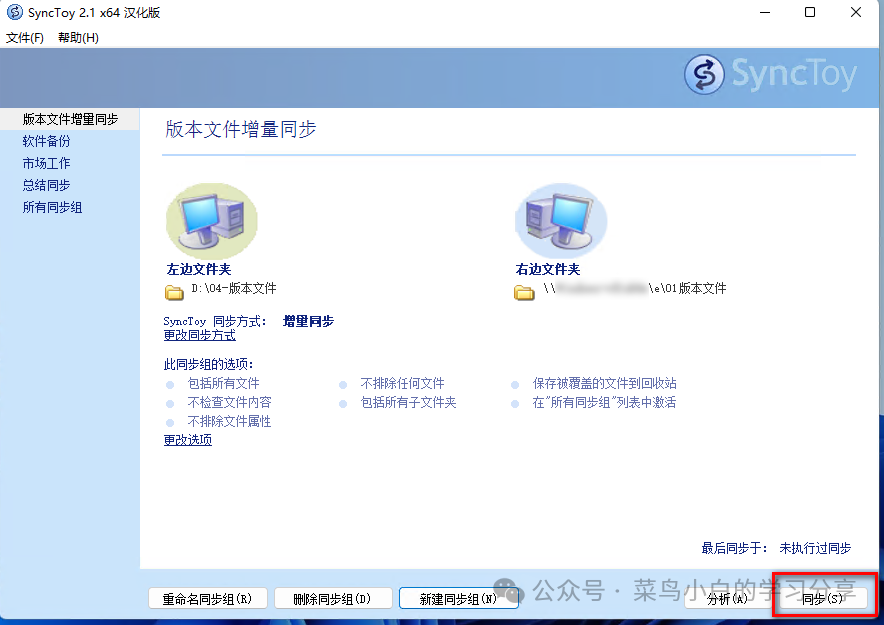
Task: Minimize the SyncToy window
Action: [x=765, y=12]
